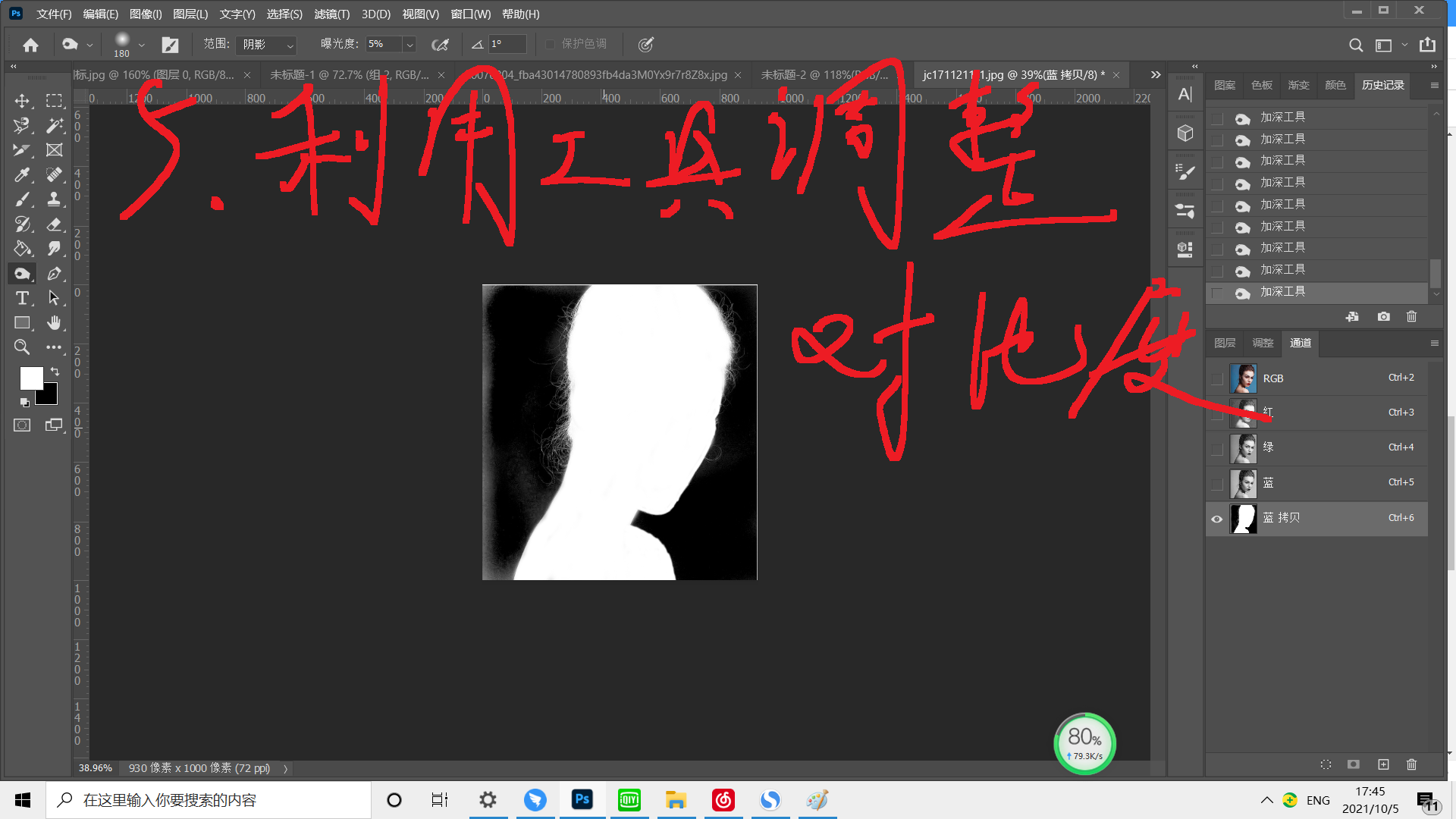Click the new snapshot camera icon in History
Viewport: 1456px width, 819px height.
point(1383,316)
